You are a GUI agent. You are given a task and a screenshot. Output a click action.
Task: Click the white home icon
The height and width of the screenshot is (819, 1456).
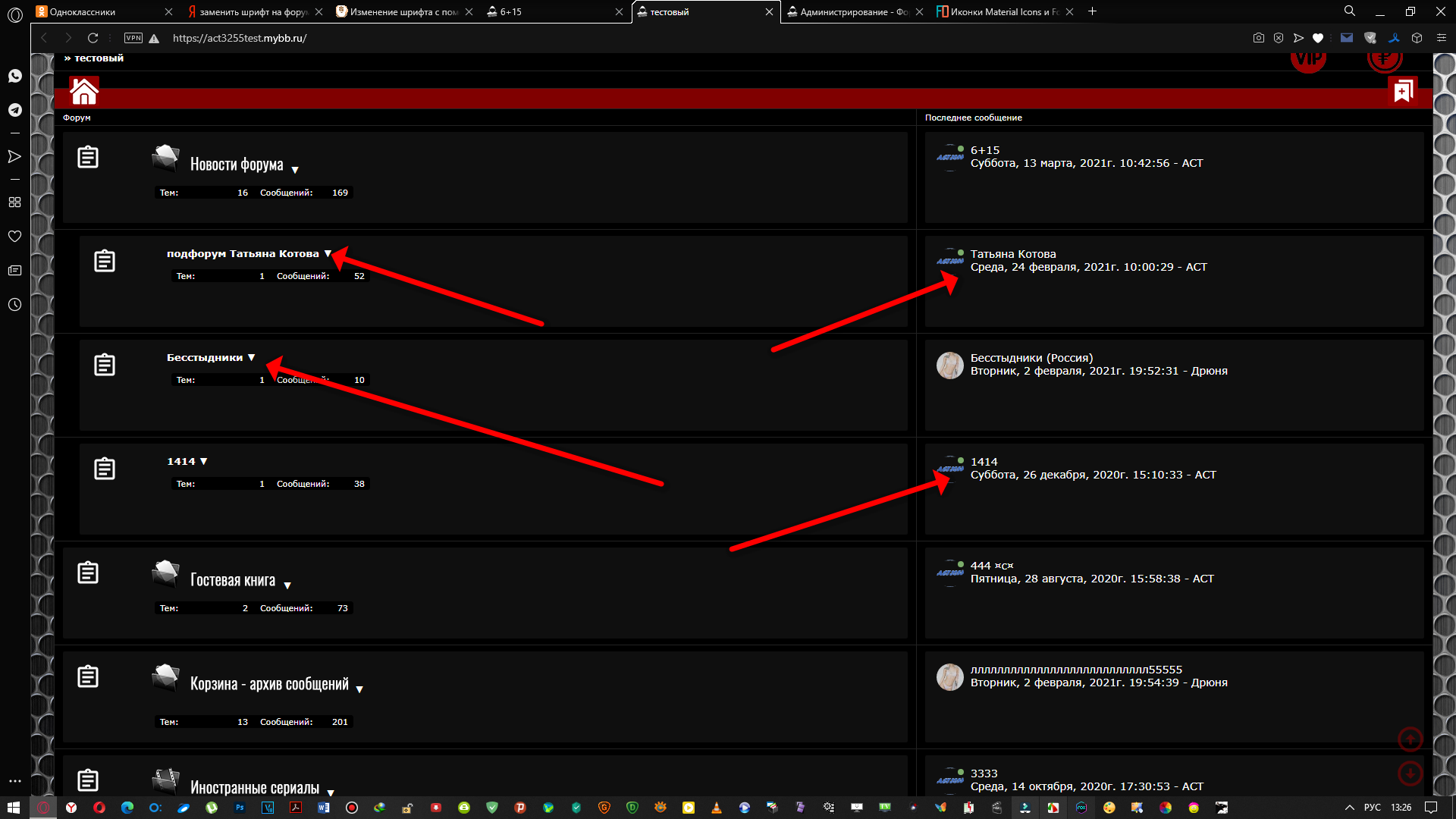coord(84,91)
